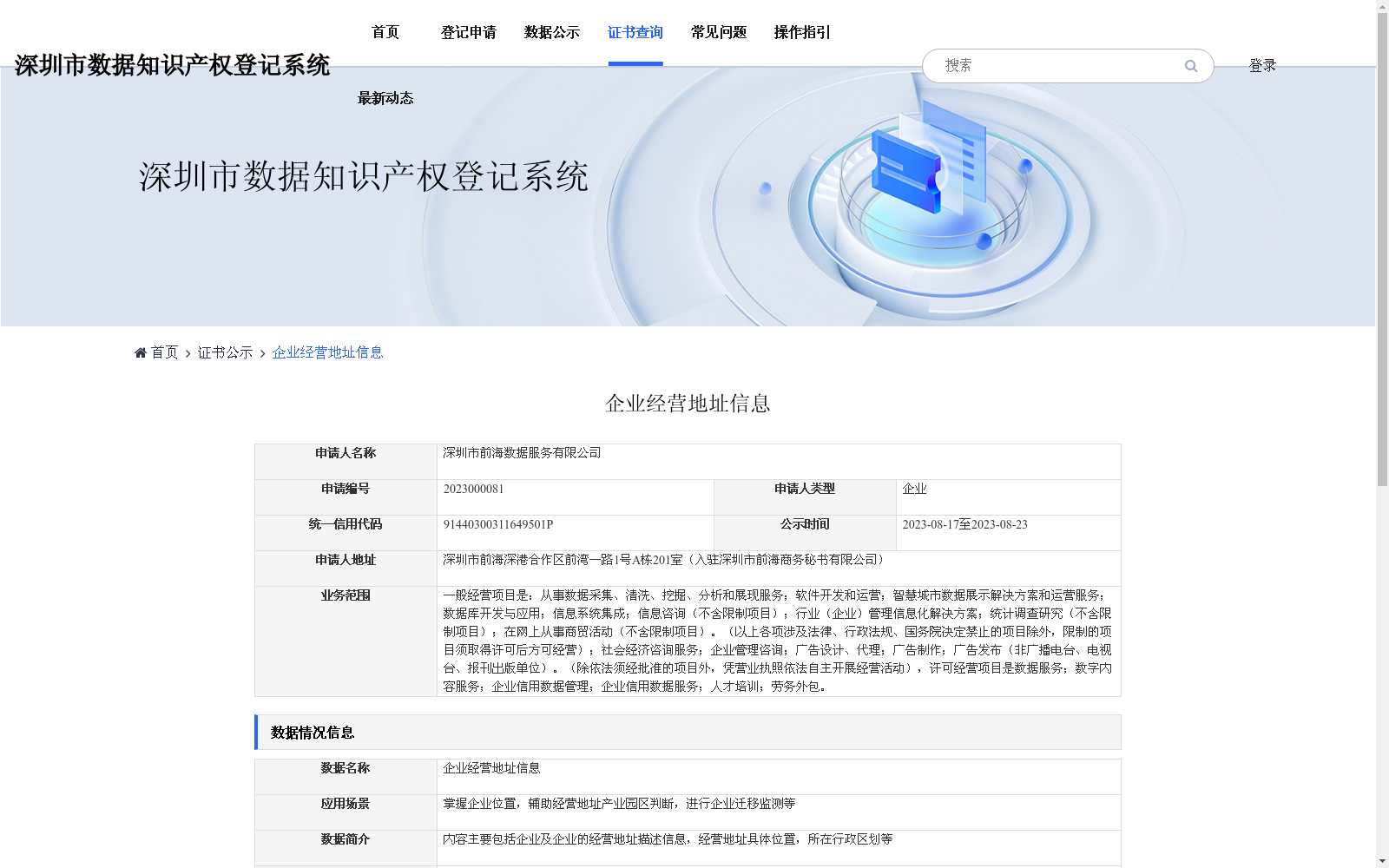
Task: Click data name value 企业经营地址信息
Action: click(x=491, y=768)
